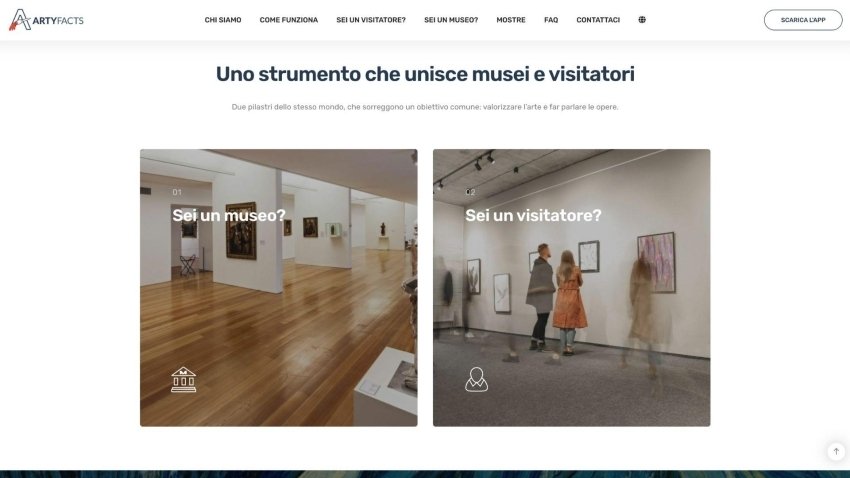Viewport: 850px width, 478px height.
Task: Open the Sei un museo? card heading
Action: pos(229,215)
